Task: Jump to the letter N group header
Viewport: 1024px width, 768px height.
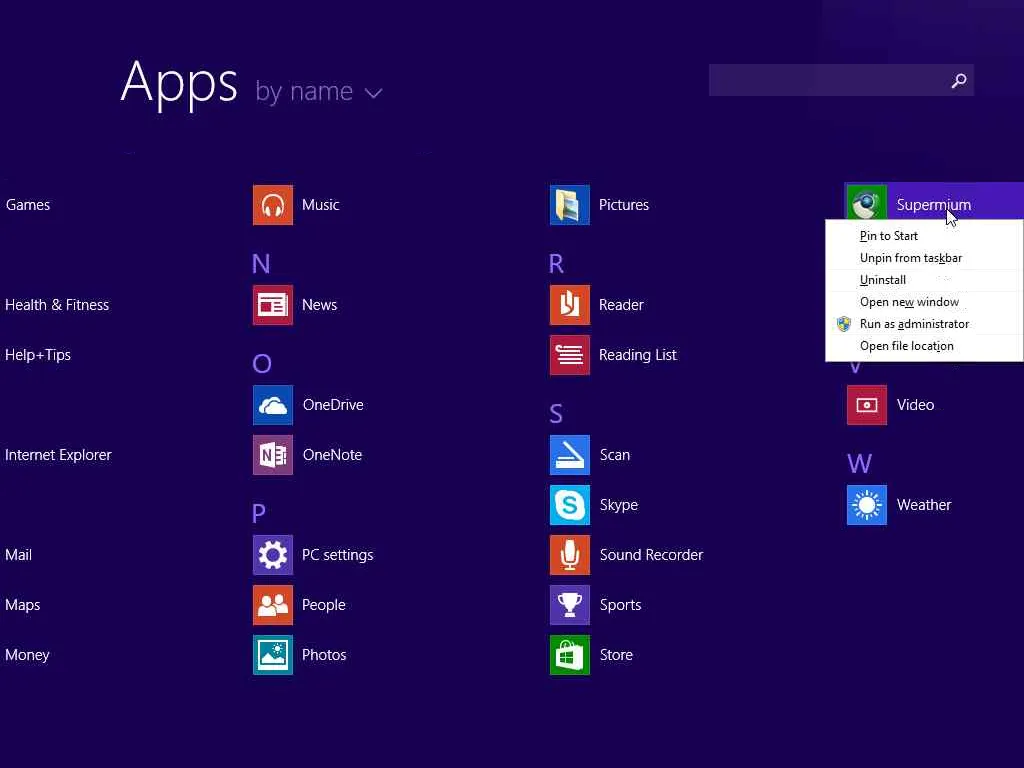Action: pos(261,264)
